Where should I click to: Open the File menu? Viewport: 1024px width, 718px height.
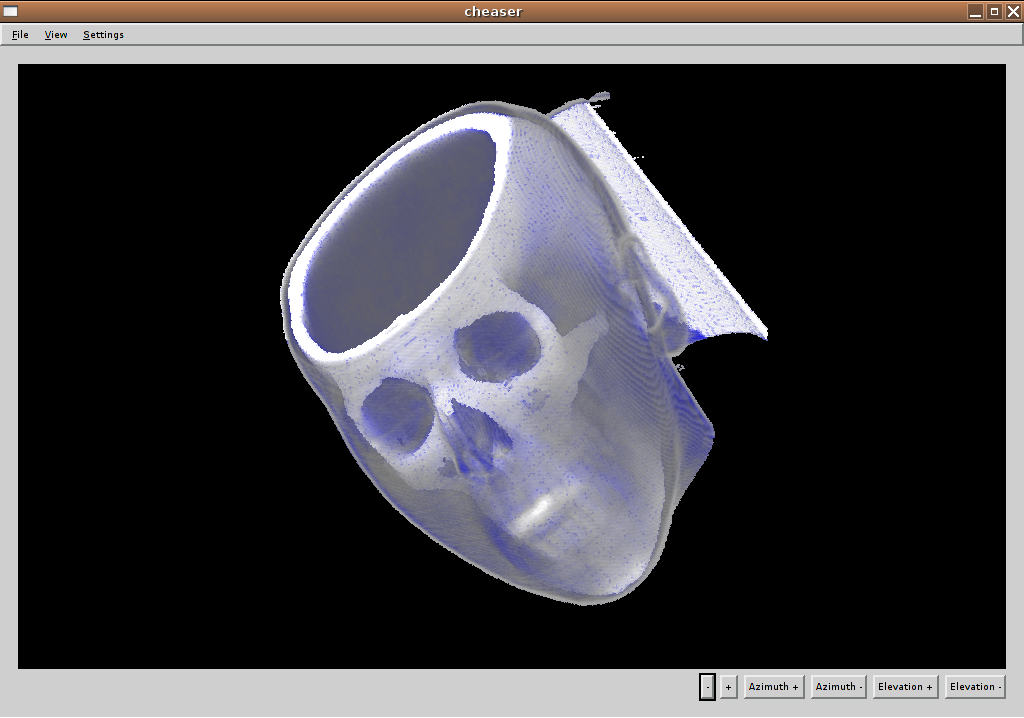click(x=20, y=35)
